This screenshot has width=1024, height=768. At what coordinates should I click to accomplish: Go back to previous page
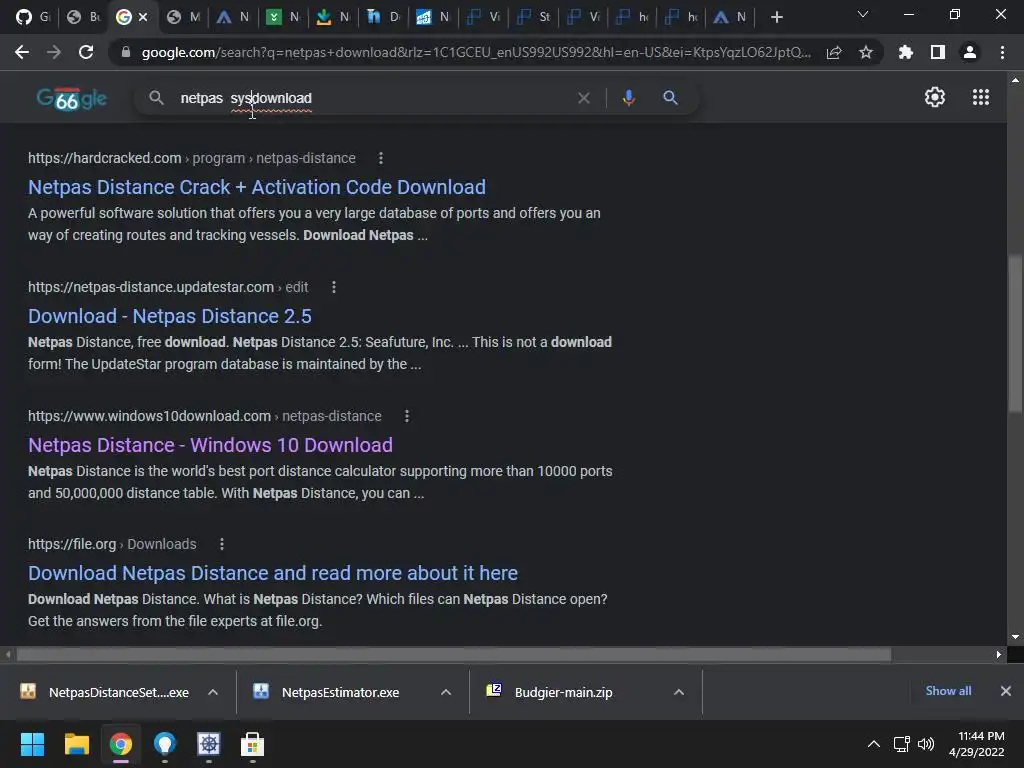[x=22, y=52]
